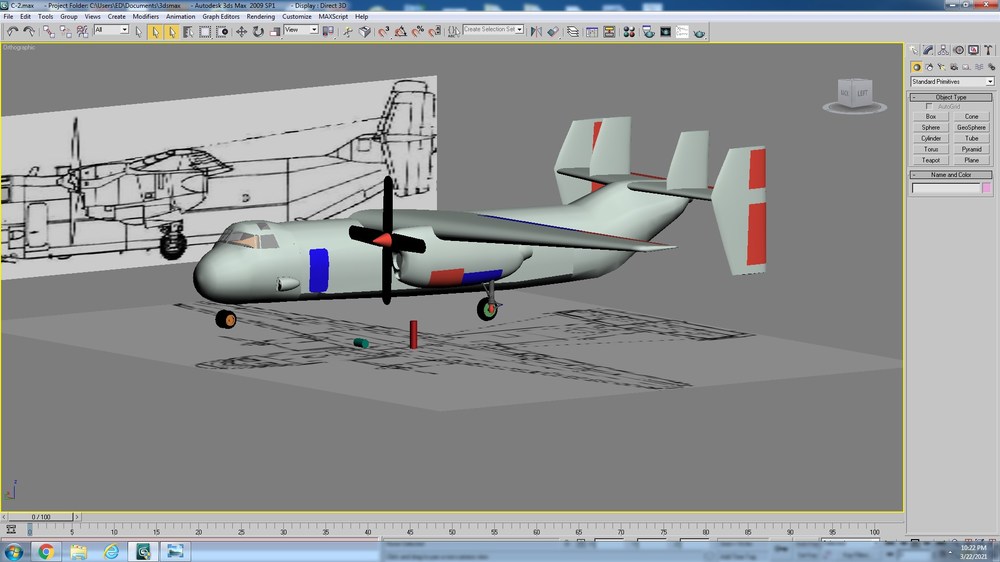This screenshot has width=1000, height=562.
Task: Select the Lights category icon
Action: [x=941, y=67]
